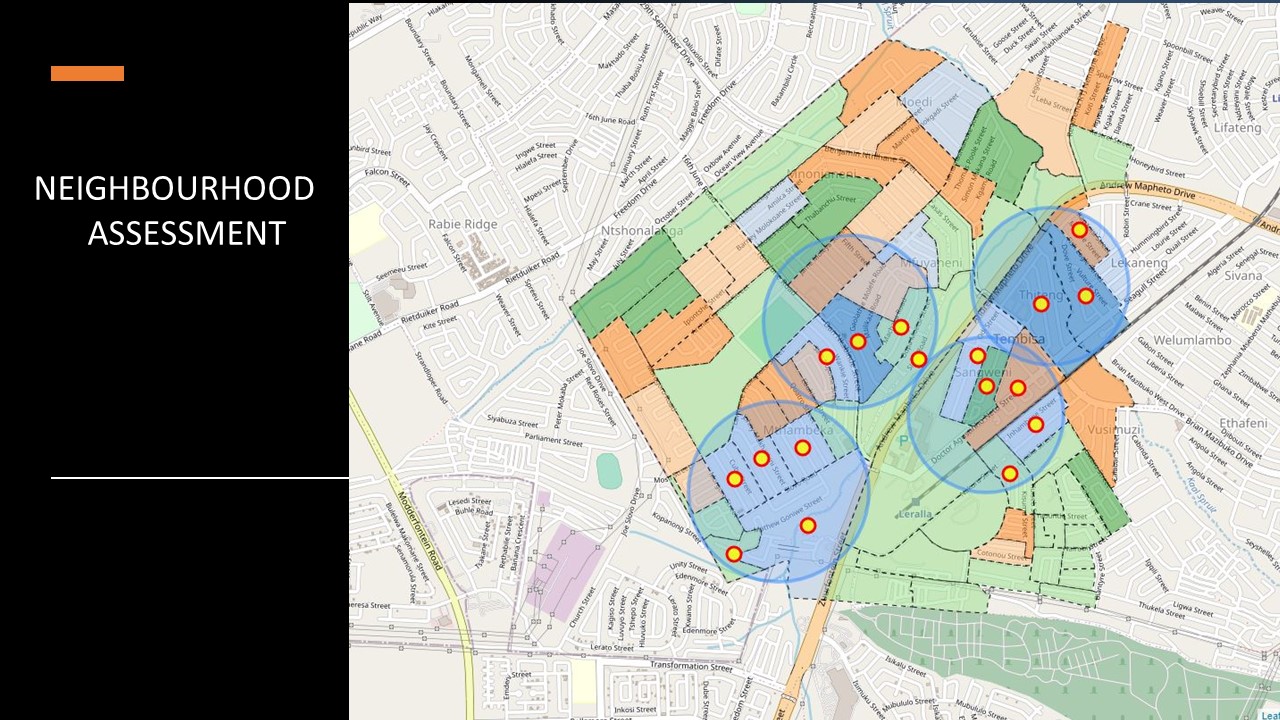The image size is (1280, 720).
Task: Click the yellow marker on the Thiteng label
Action: click(1041, 304)
